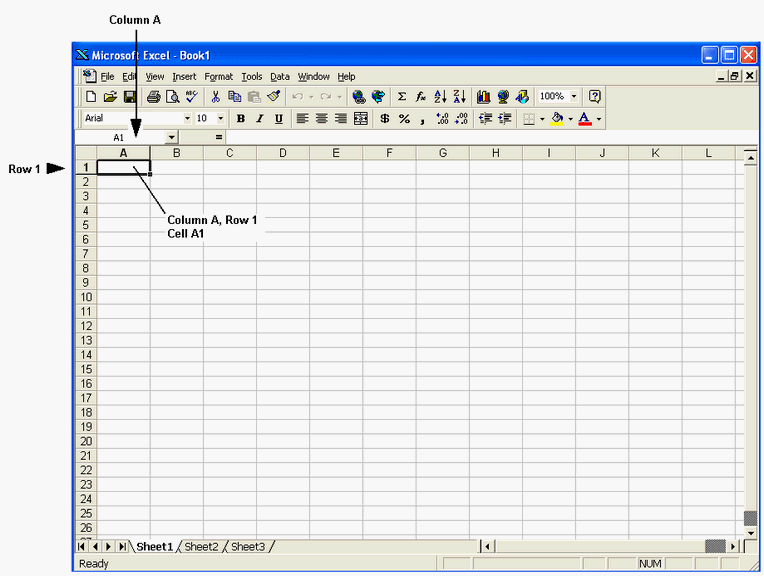Click the Paste clipboard icon

(254, 96)
